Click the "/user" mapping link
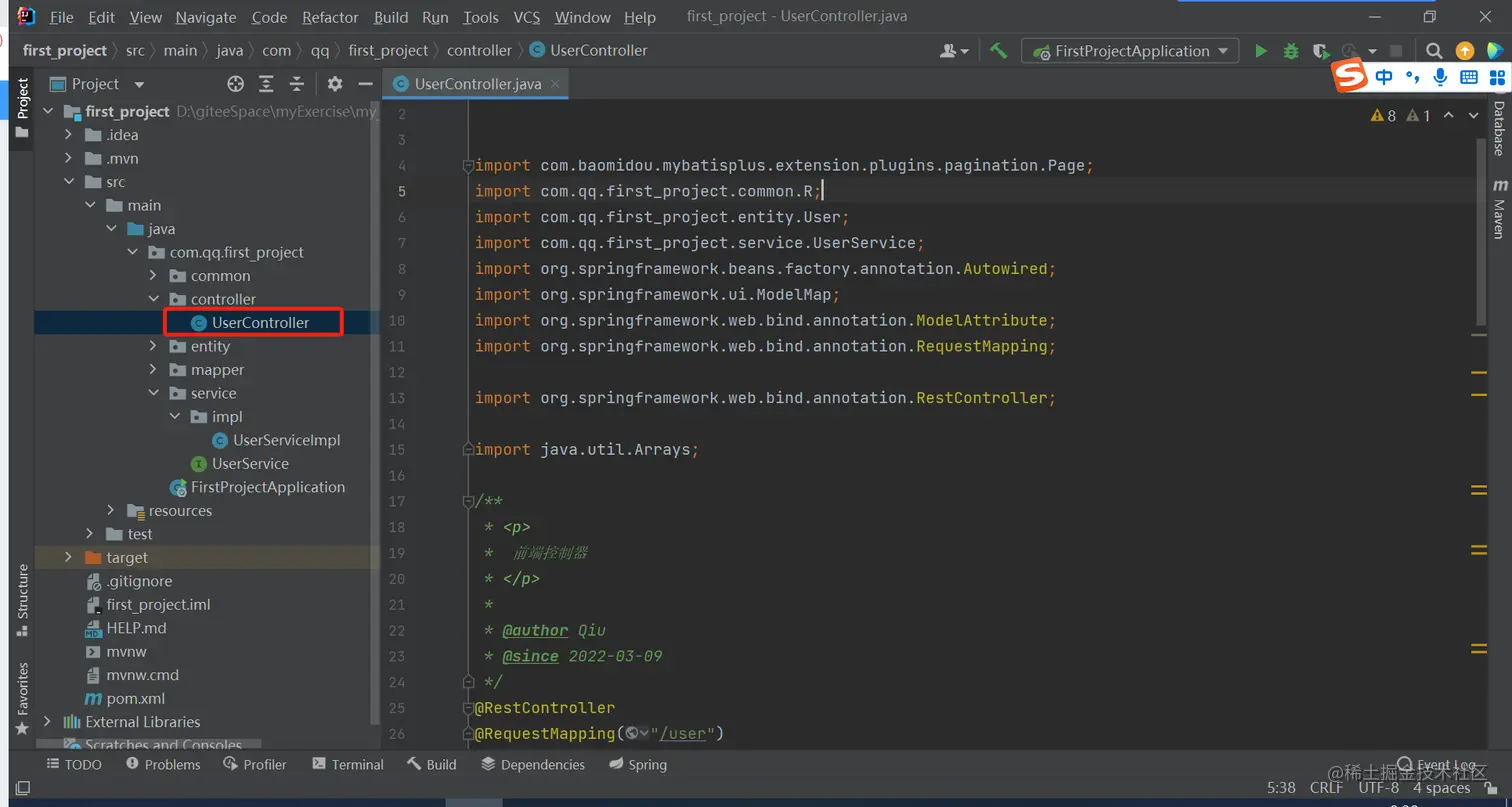Image resolution: width=1512 pixels, height=807 pixels. (x=685, y=734)
